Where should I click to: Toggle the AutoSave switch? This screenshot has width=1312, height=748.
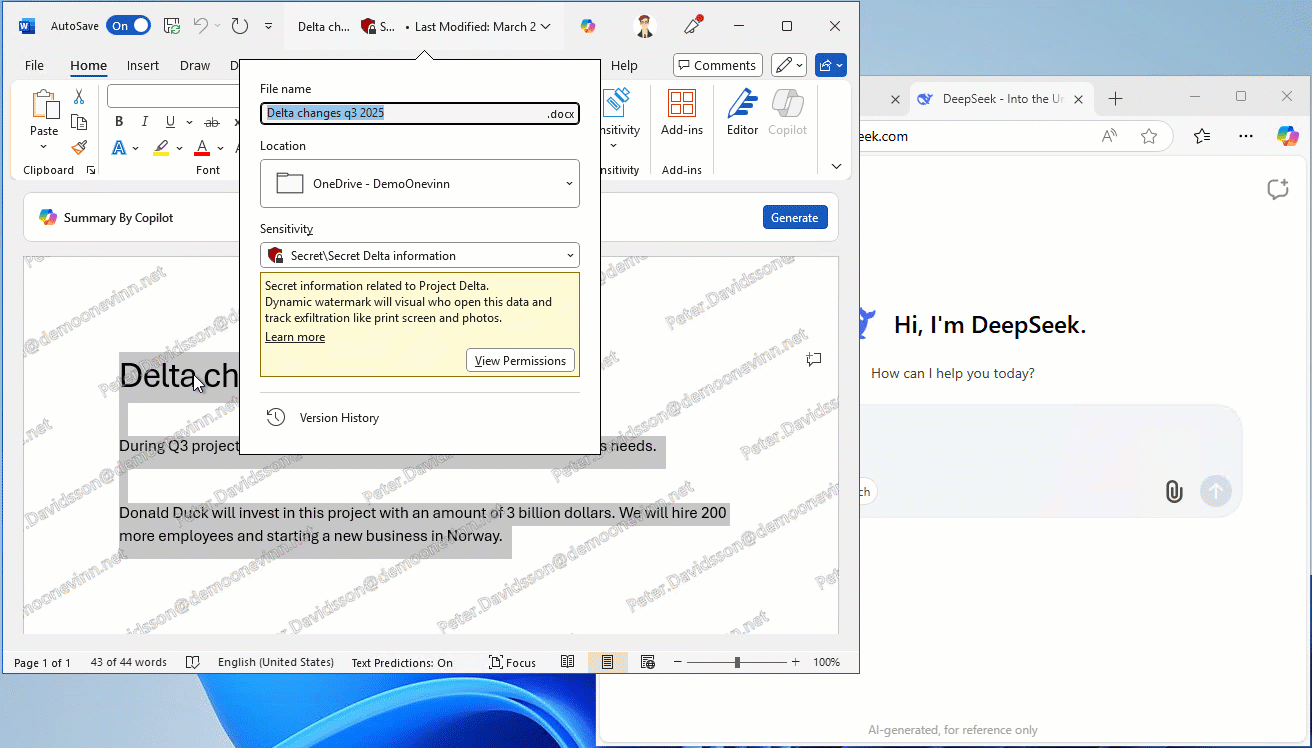pos(129,26)
